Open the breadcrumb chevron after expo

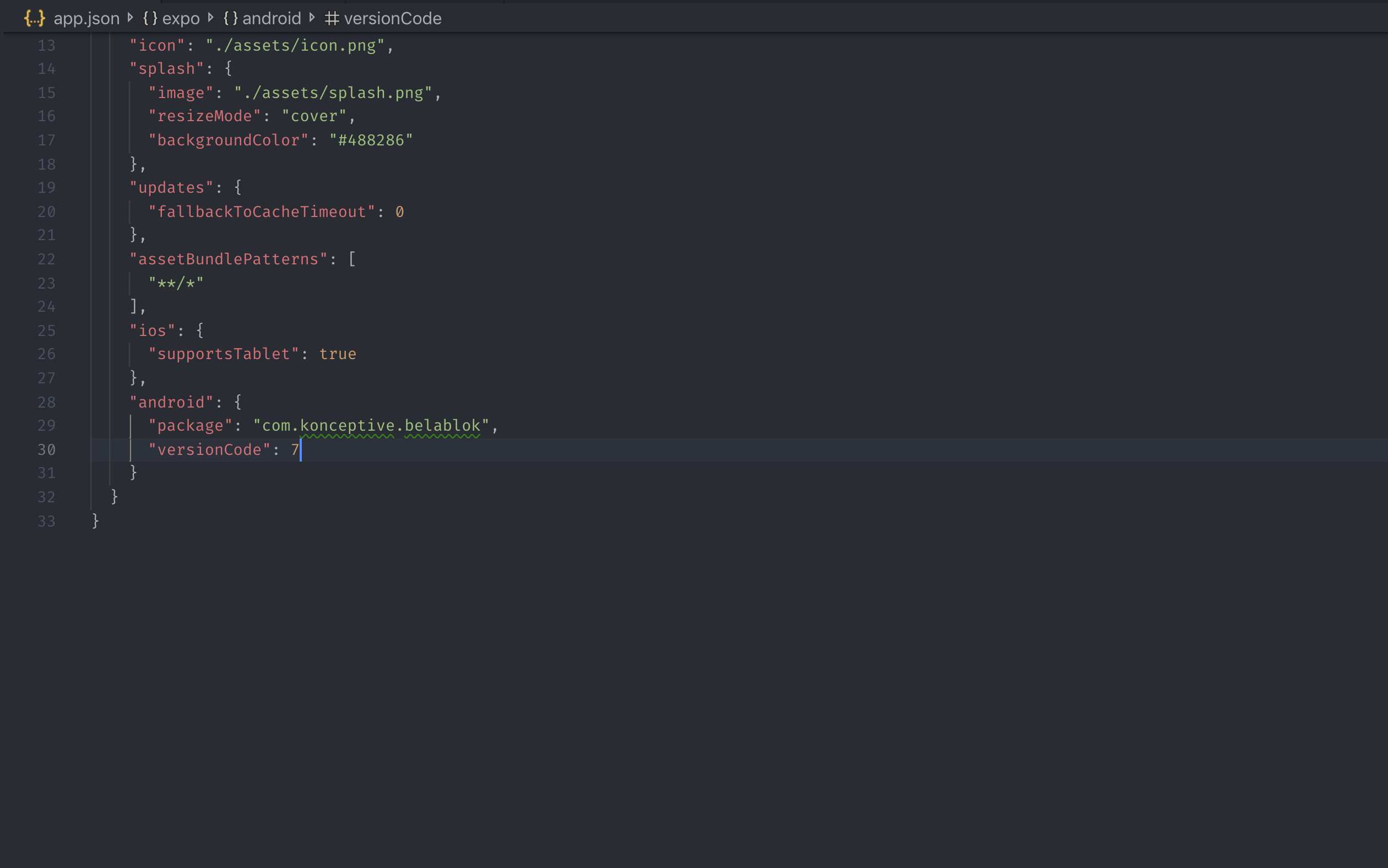(210, 18)
